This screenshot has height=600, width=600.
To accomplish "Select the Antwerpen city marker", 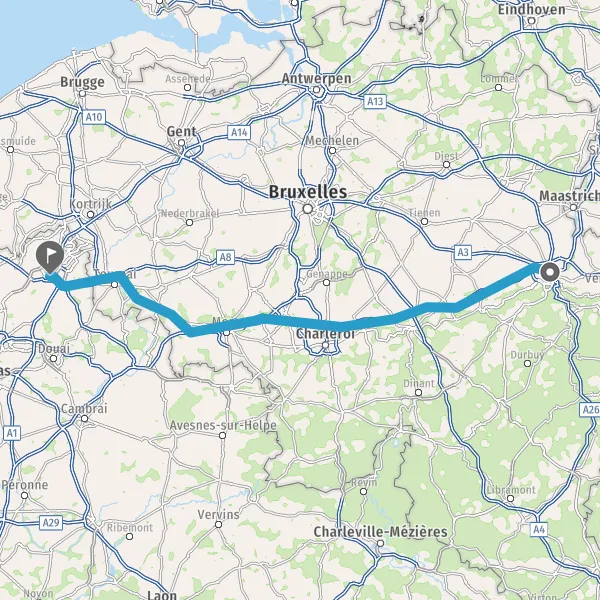I will 316,90.
